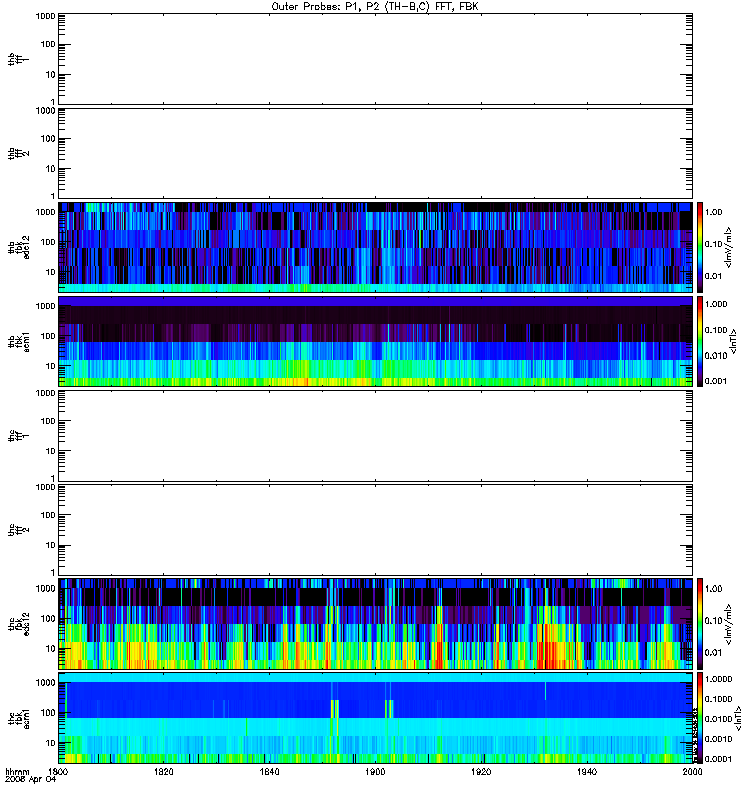Click the 'thb fbk scm1' y-axis title

(x=19, y=341)
